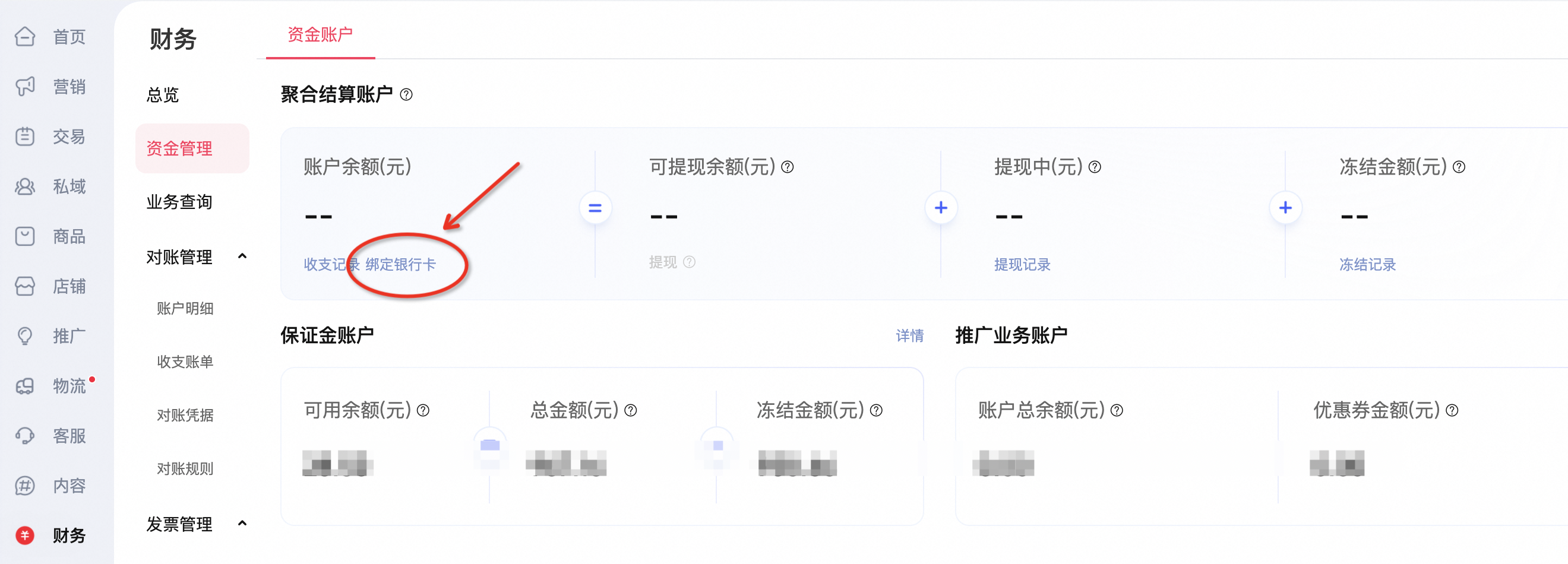Click the 账户余额(元) label
The image size is (1568, 564).
(x=358, y=167)
